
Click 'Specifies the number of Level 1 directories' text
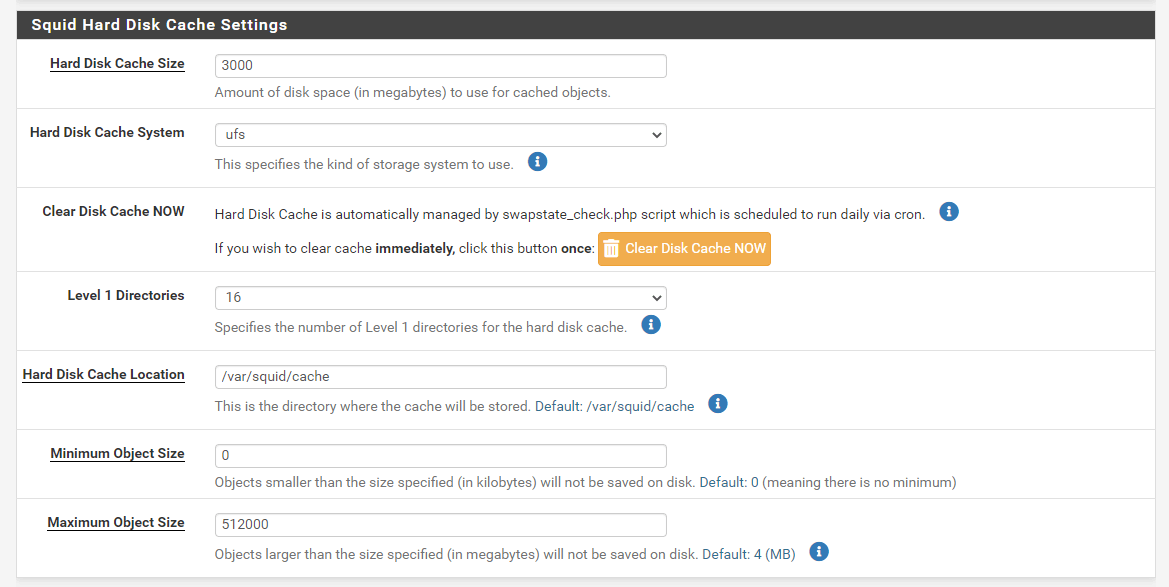(420, 327)
